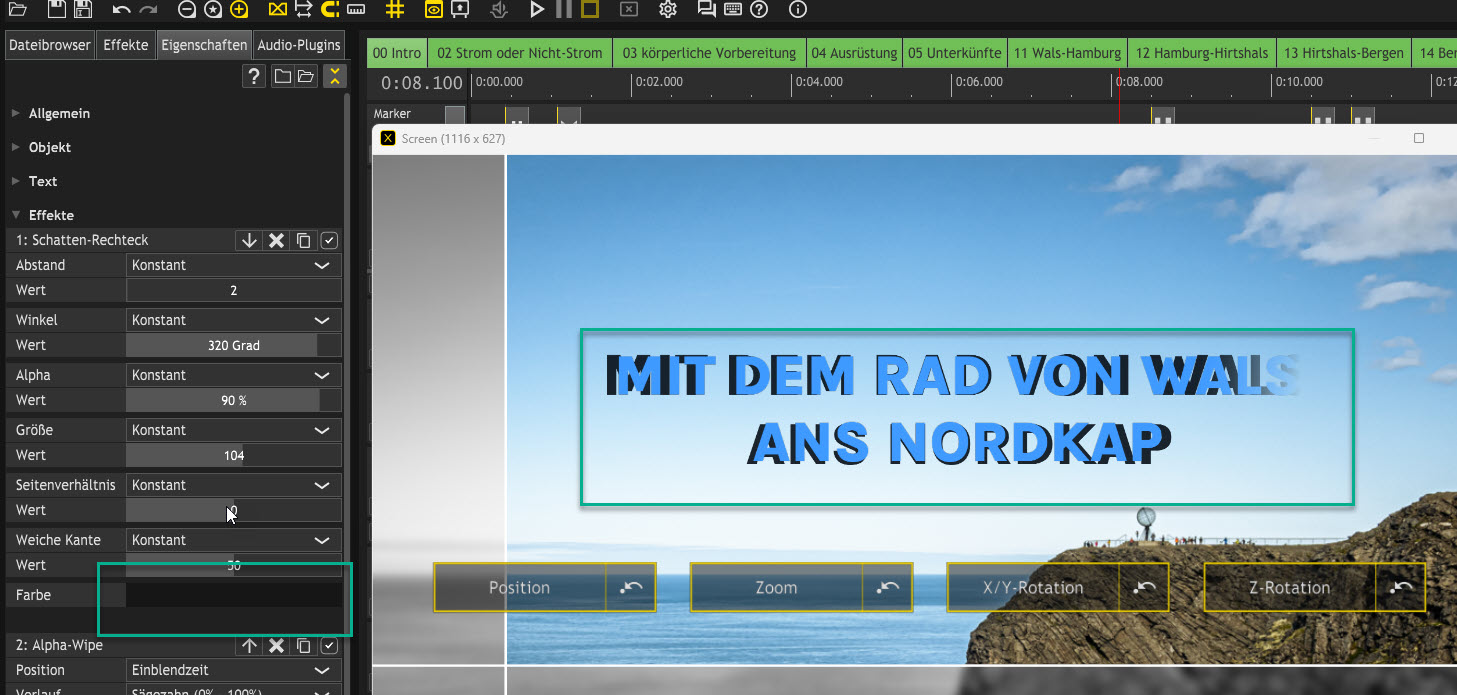The height and width of the screenshot is (695, 1457).
Task: Toggle the yellow grid icon
Action: pyautogui.click(x=395, y=10)
